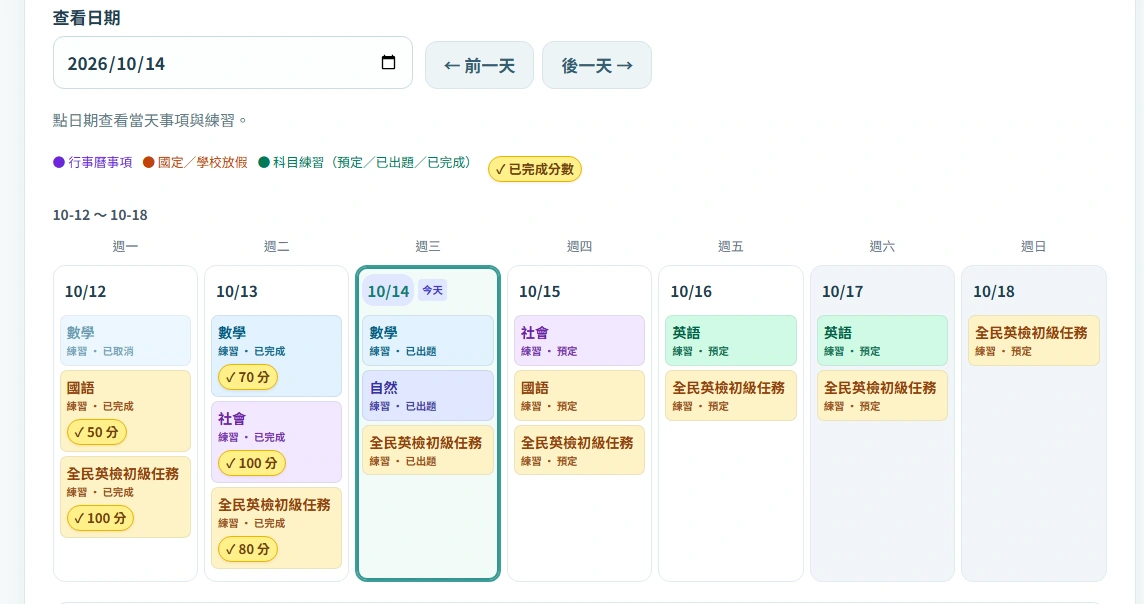Click the 50 分 score badge
Screen dimensions: 1144x604
(97, 432)
